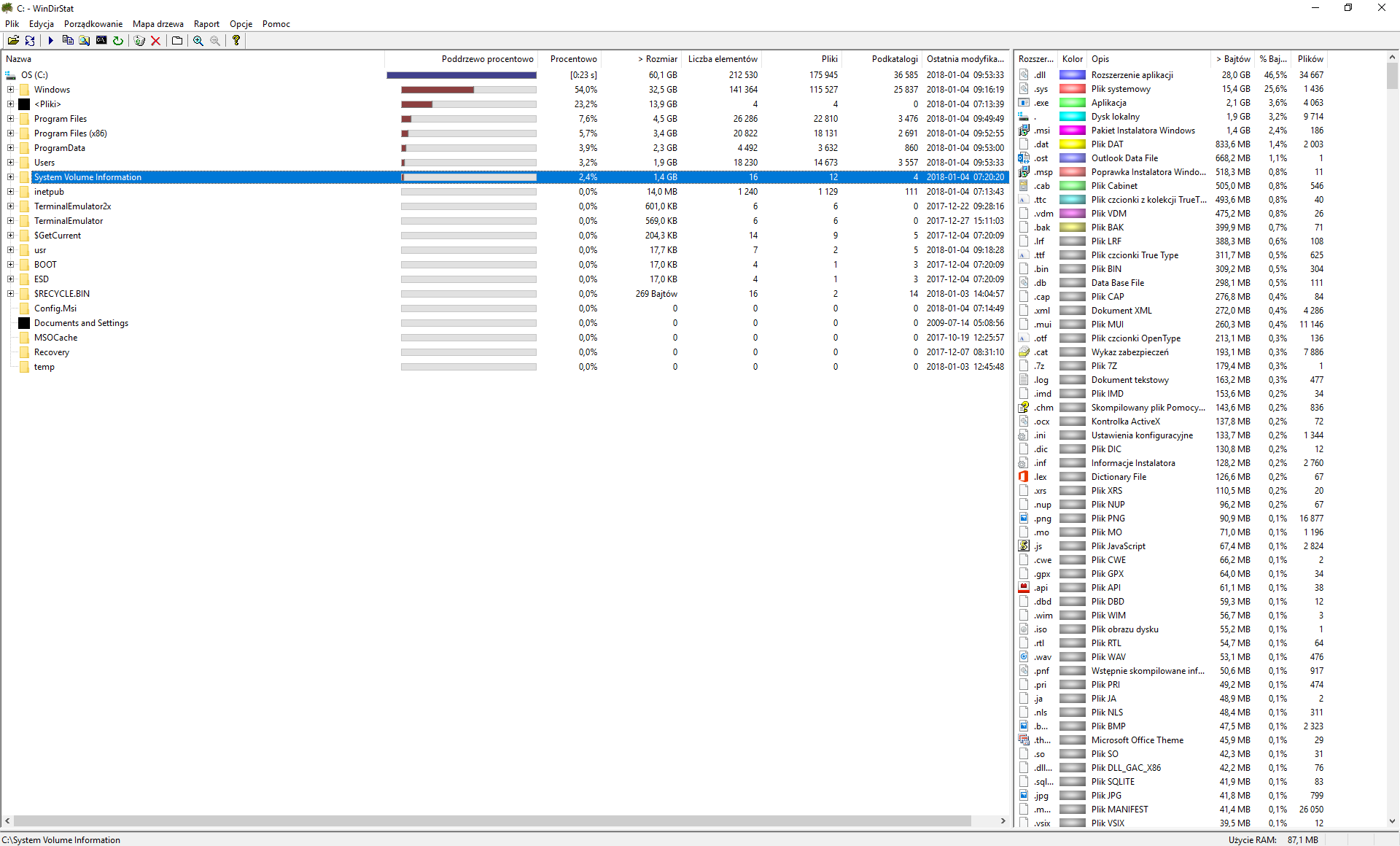The width and height of the screenshot is (1400, 846).
Task: Click the Copy Path toolbar icon
Action: click(68, 41)
